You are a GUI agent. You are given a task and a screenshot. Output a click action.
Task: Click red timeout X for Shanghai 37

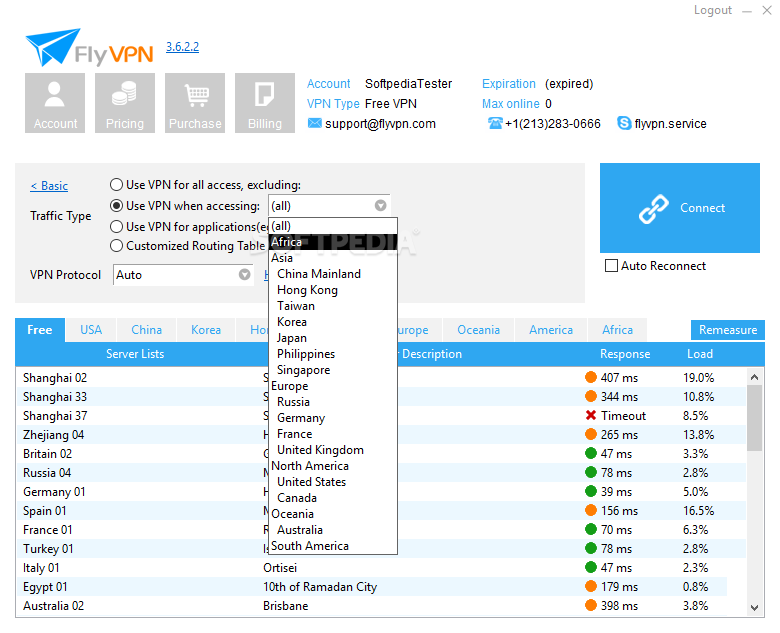tap(591, 415)
